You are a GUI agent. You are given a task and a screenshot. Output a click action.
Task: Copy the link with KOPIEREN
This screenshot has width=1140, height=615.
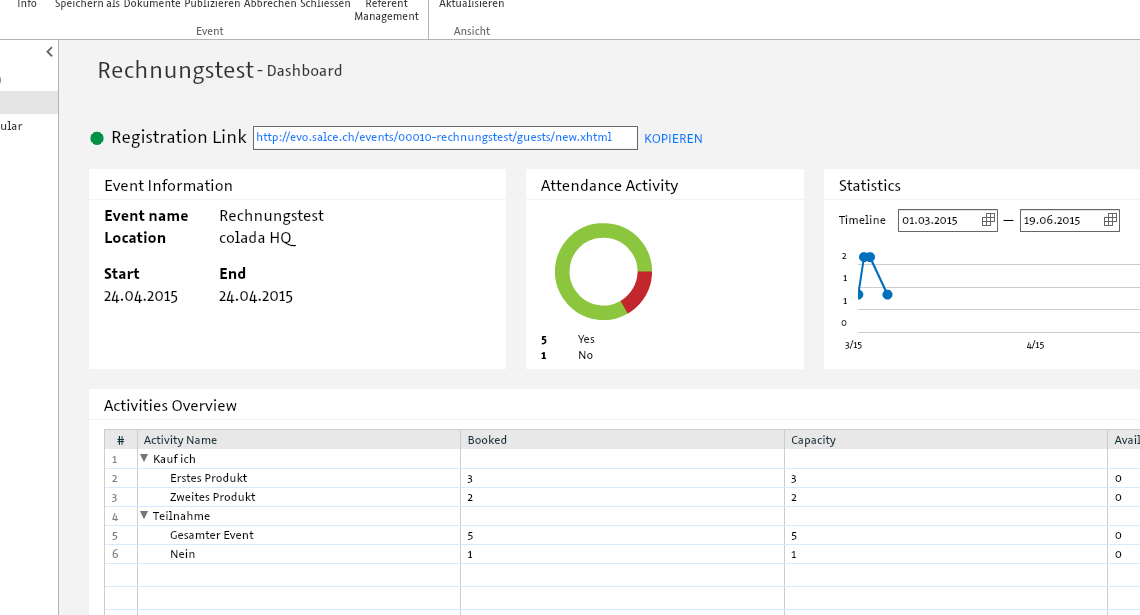click(x=673, y=139)
